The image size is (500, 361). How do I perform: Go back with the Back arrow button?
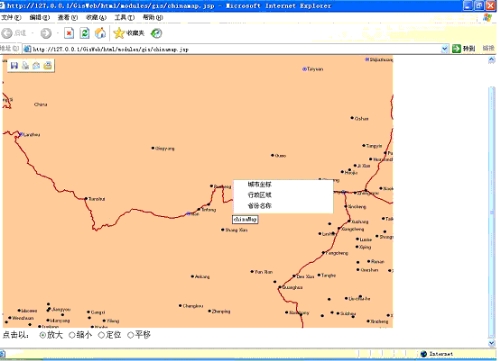click(7, 33)
